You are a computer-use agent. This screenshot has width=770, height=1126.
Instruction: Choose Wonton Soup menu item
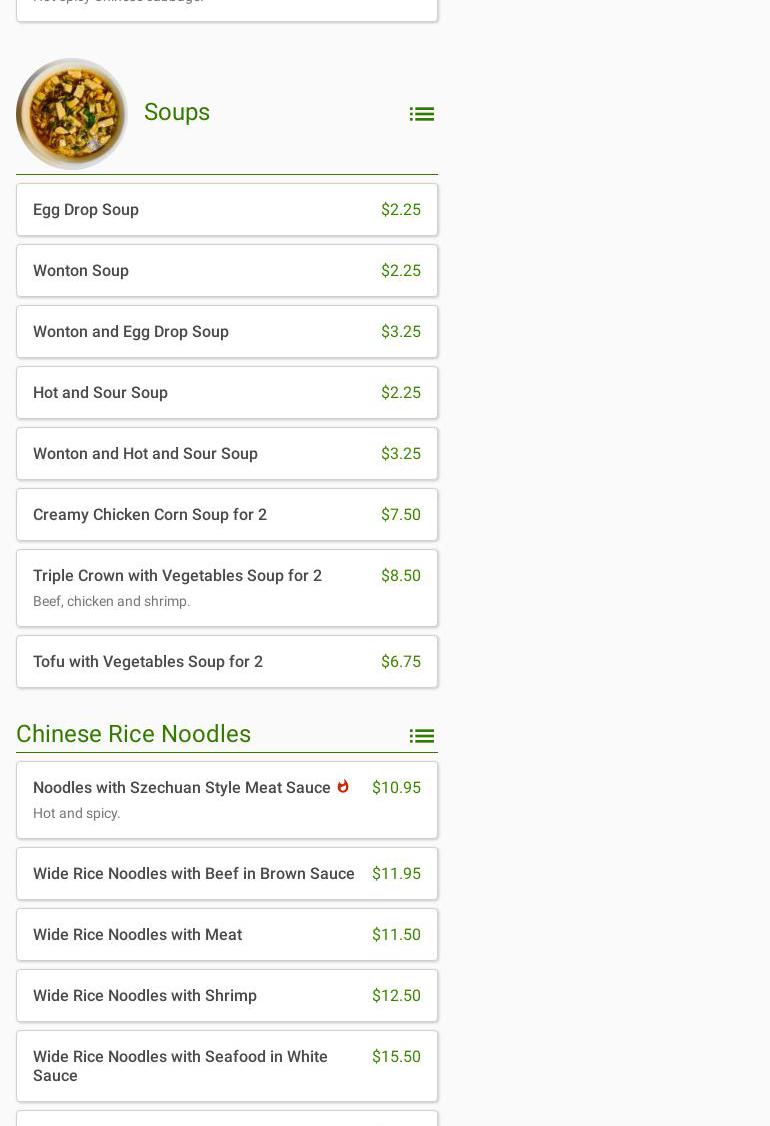[227, 271]
